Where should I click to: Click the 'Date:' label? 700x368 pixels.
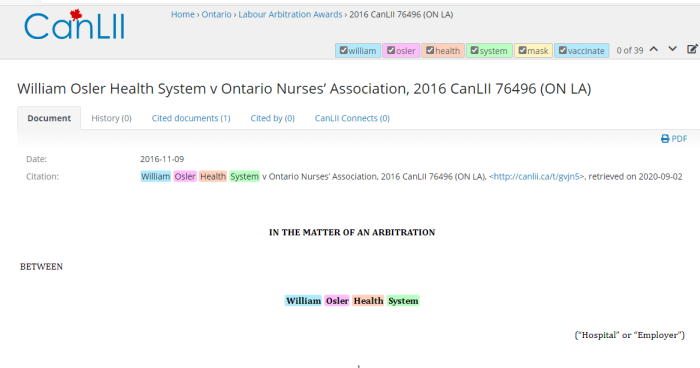36,159
